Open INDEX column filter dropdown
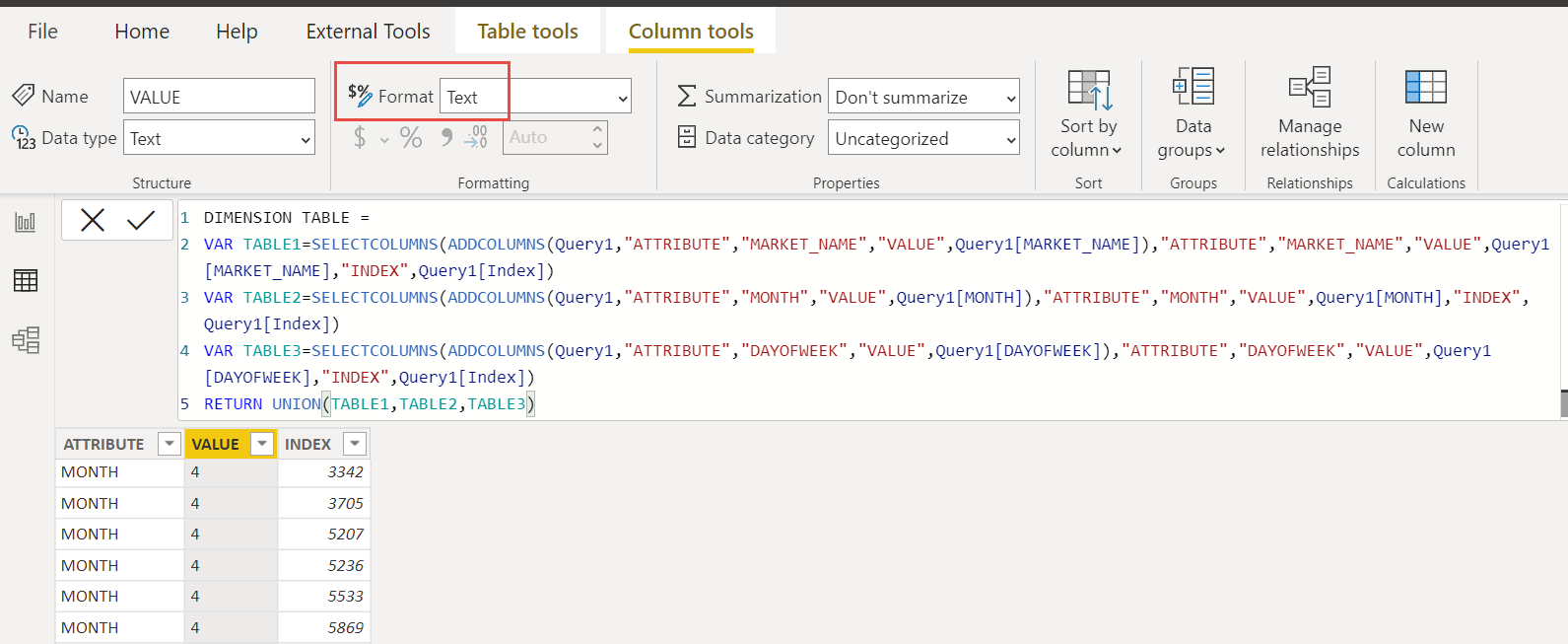 [355, 444]
